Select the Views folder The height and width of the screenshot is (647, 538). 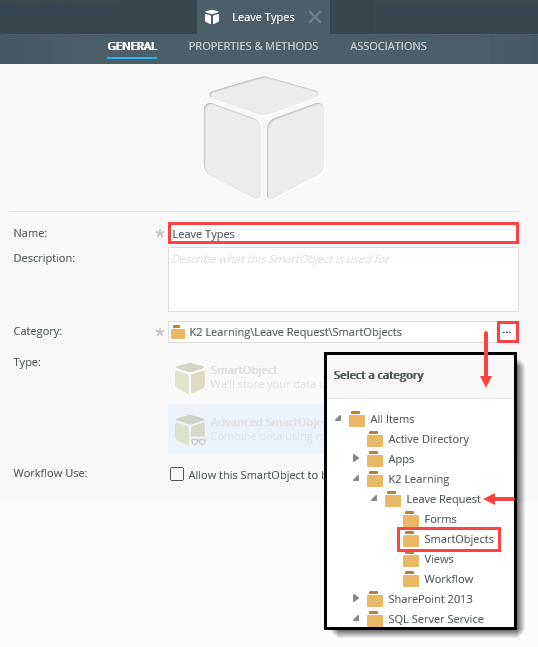point(439,559)
